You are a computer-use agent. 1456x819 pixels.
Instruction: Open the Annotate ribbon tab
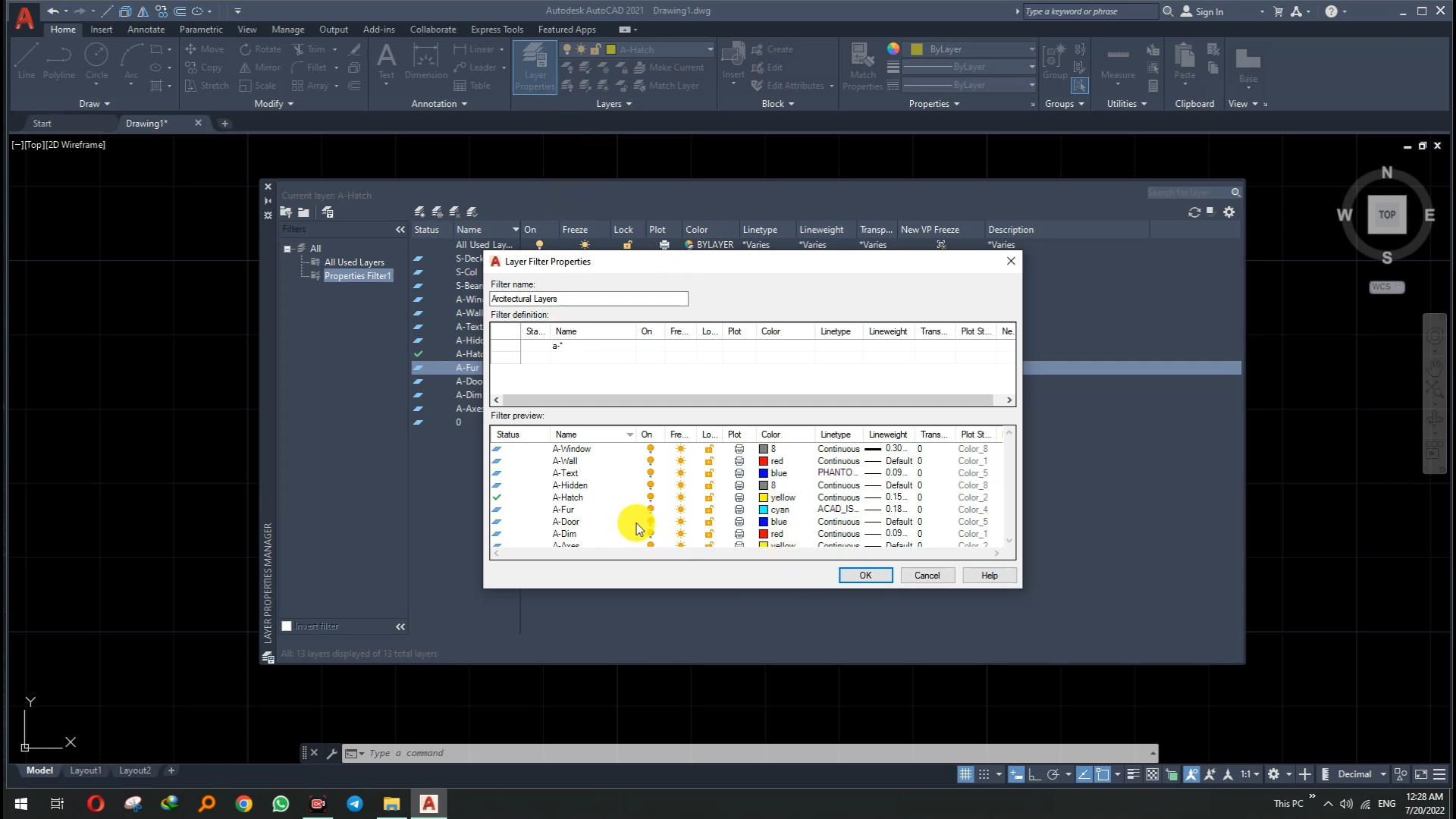pos(146,30)
